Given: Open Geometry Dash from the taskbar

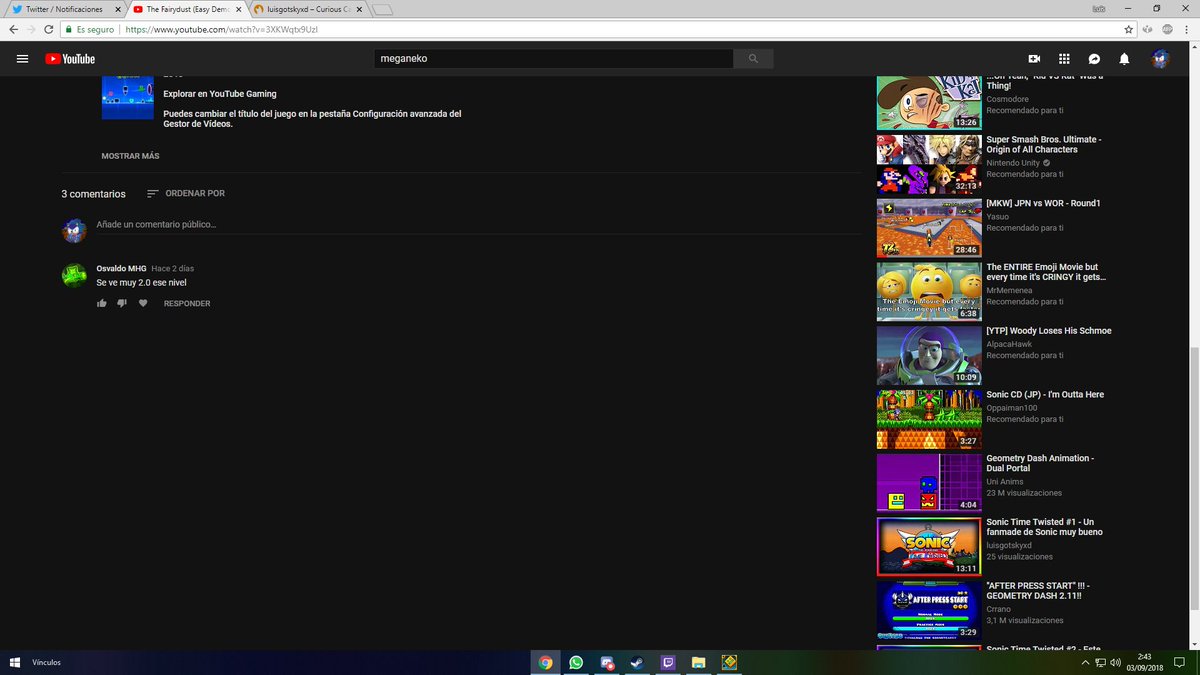Looking at the screenshot, I should (729, 662).
